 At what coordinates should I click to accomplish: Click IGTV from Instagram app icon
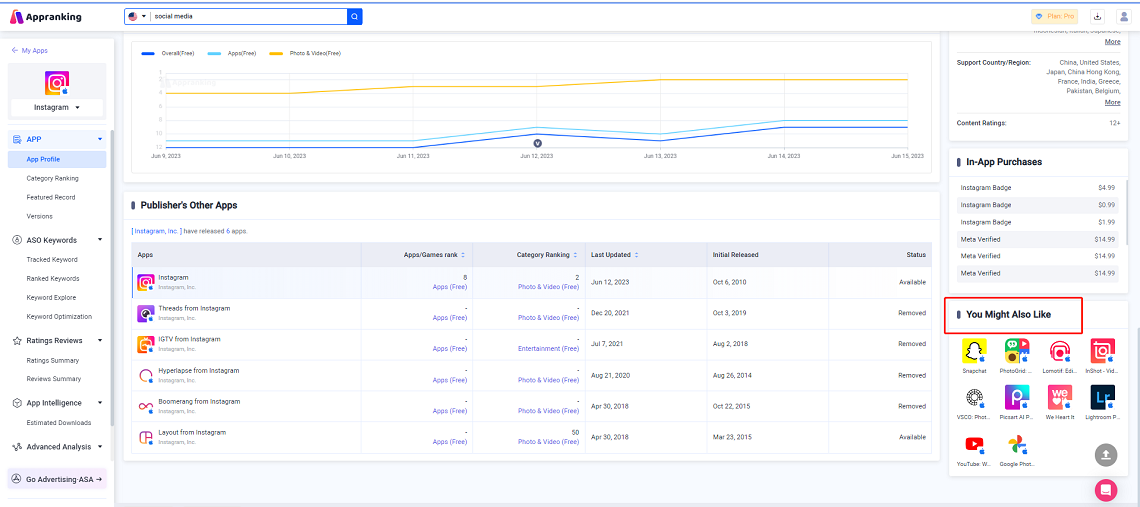point(146,344)
